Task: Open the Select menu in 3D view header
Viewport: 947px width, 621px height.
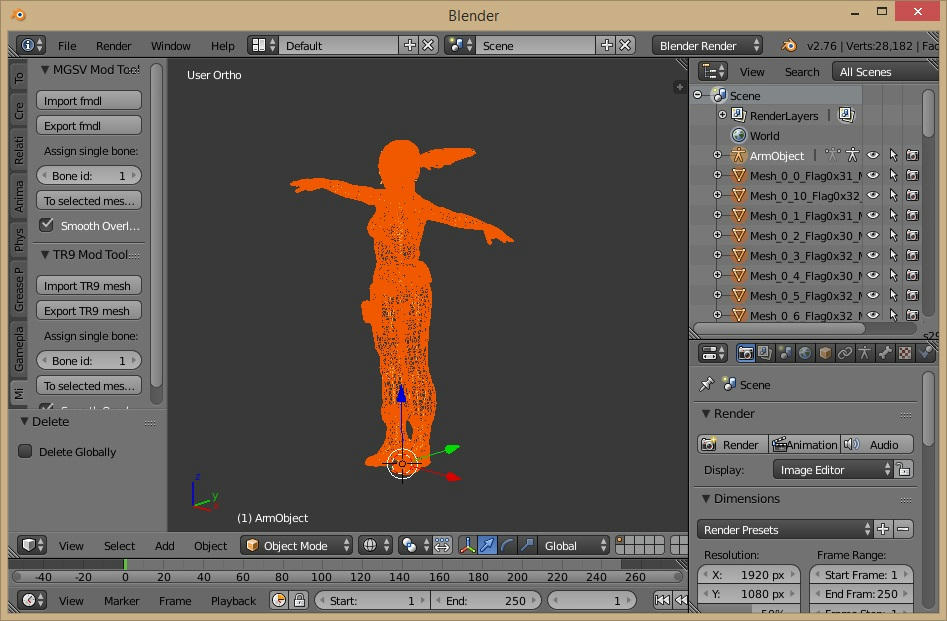Action: pyautogui.click(x=119, y=546)
